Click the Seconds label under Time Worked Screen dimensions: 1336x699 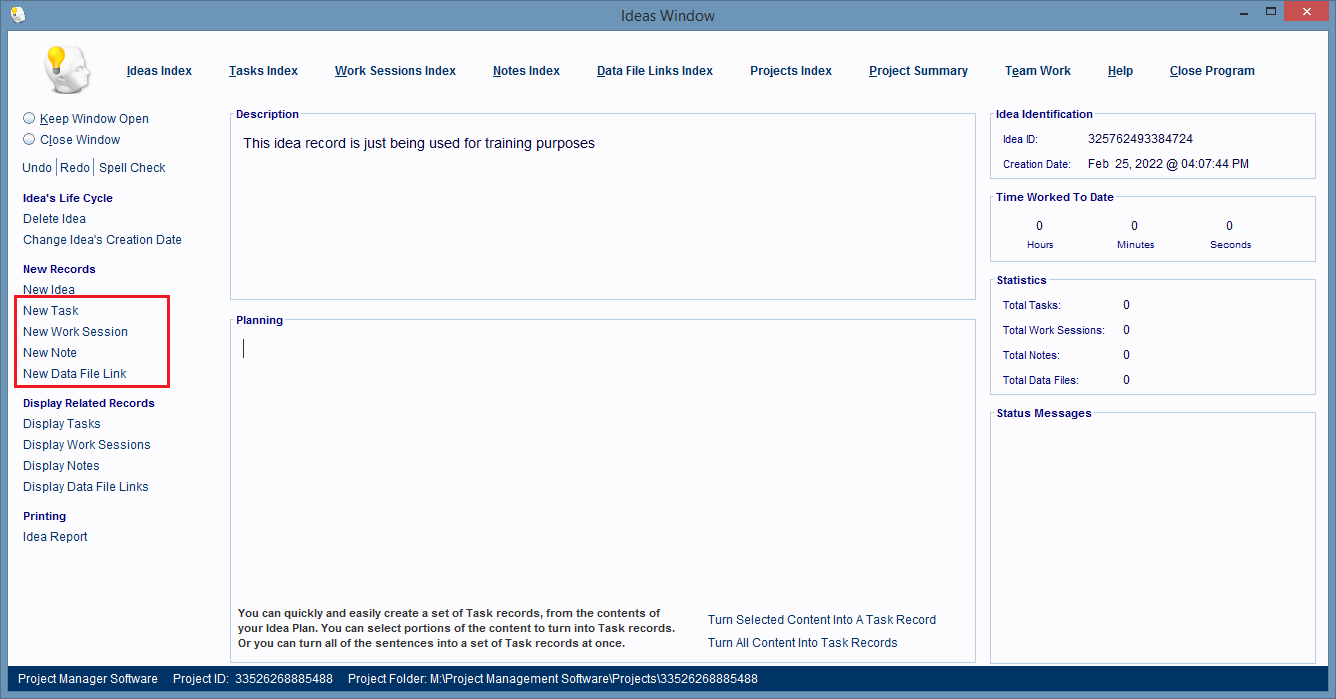tap(1230, 245)
